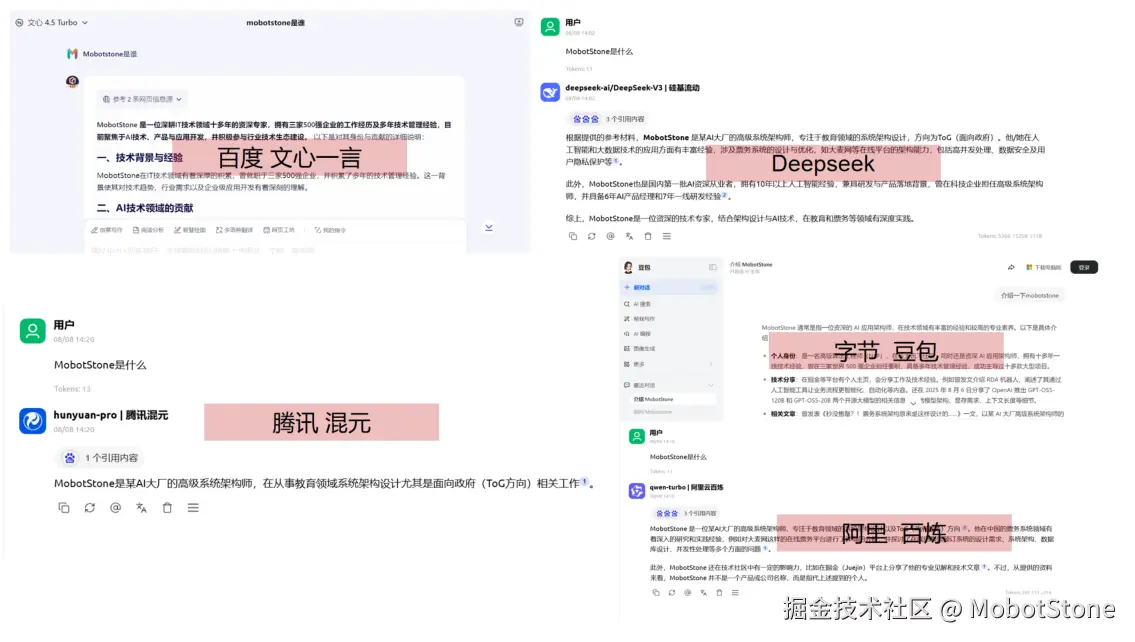Translate the DeepSeek-V3 reply
The image size is (1135, 642).
click(629, 236)
